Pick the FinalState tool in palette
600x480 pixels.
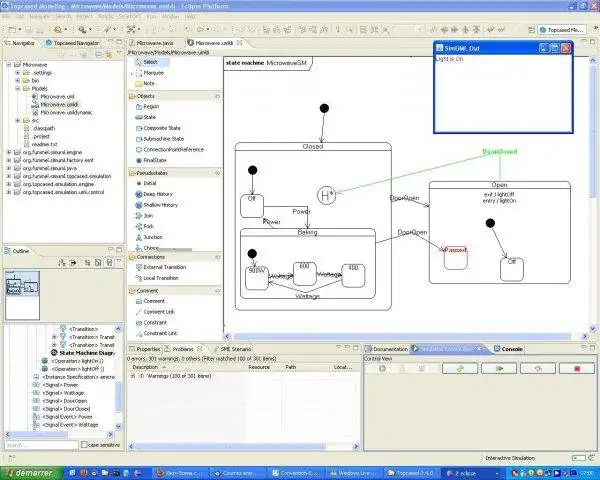pyautogui.click(x=154, y=160)
